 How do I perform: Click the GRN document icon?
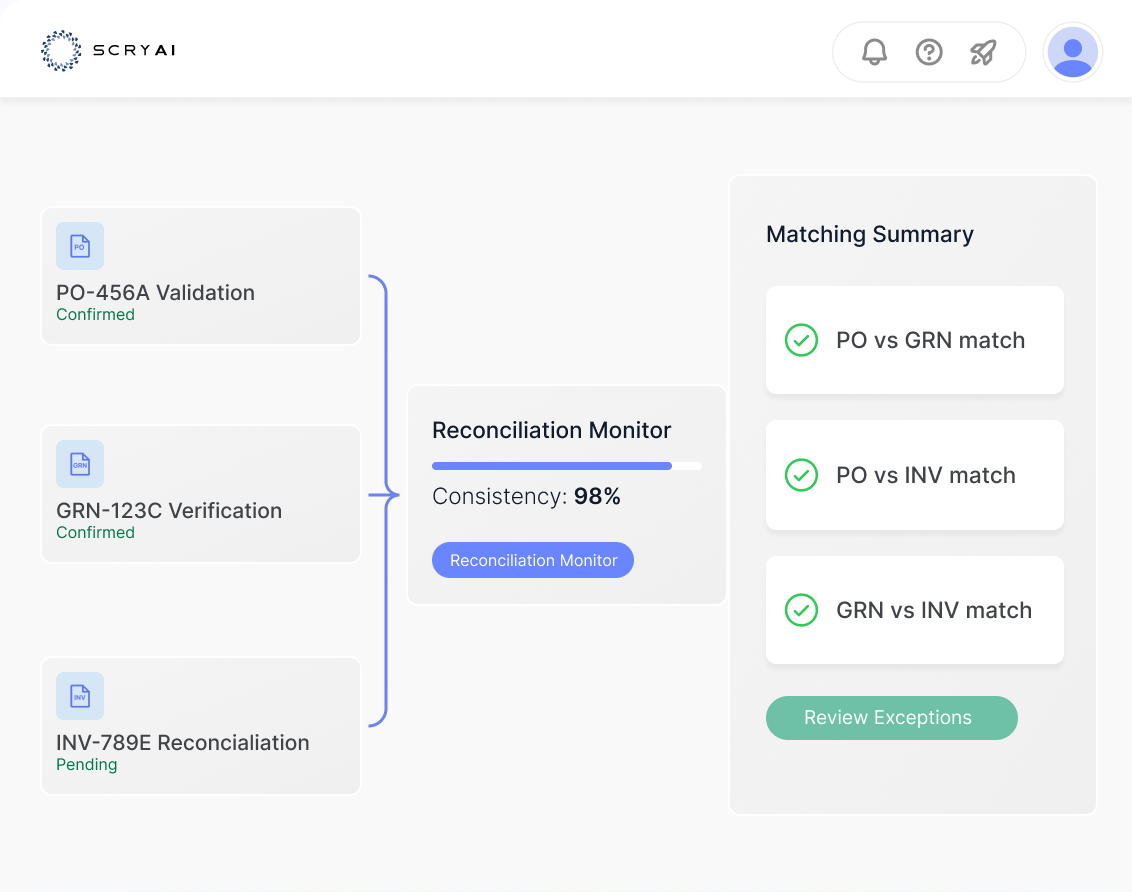tap(80, 464)
